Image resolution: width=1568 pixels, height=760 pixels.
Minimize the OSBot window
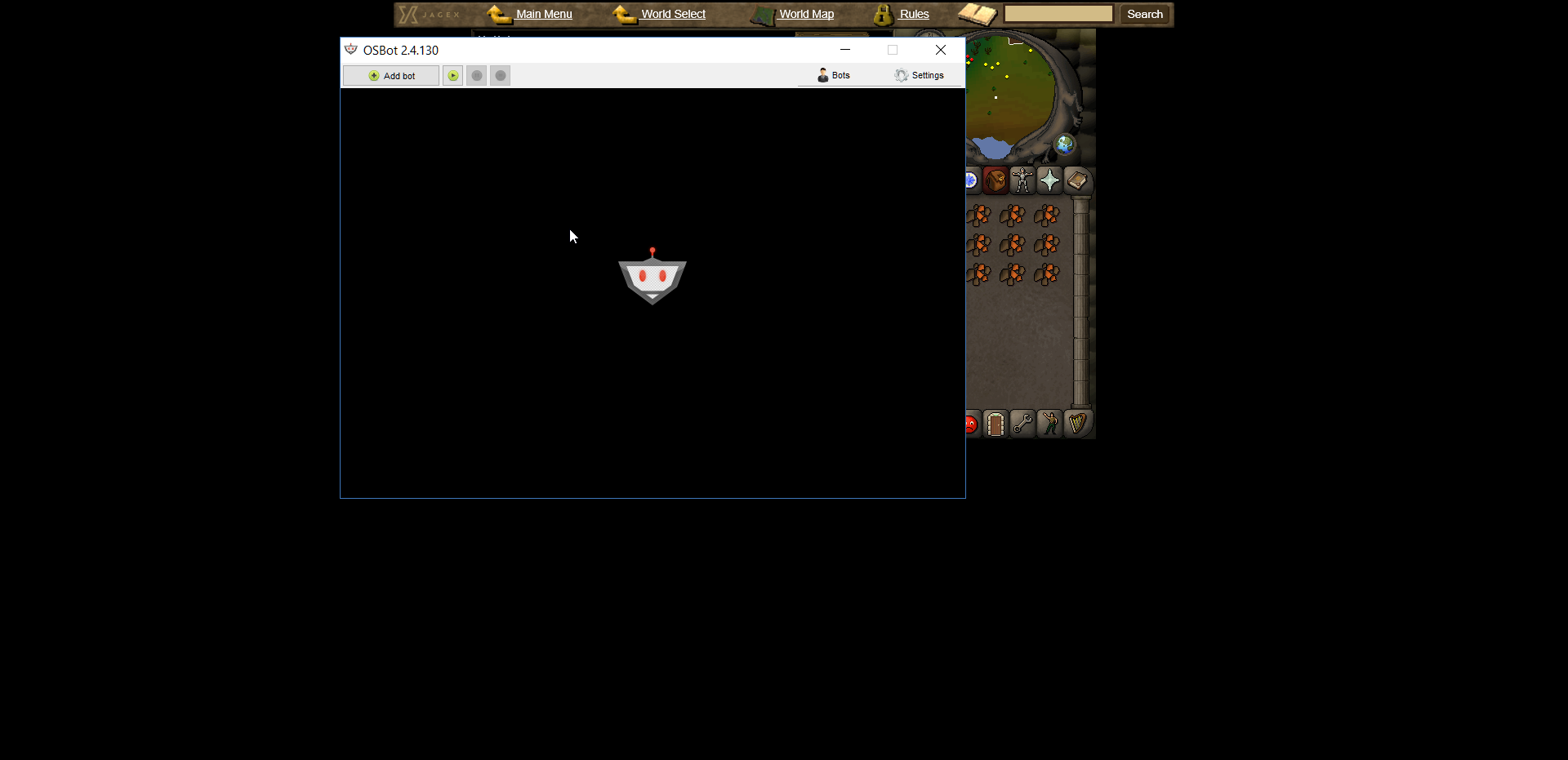845,50
